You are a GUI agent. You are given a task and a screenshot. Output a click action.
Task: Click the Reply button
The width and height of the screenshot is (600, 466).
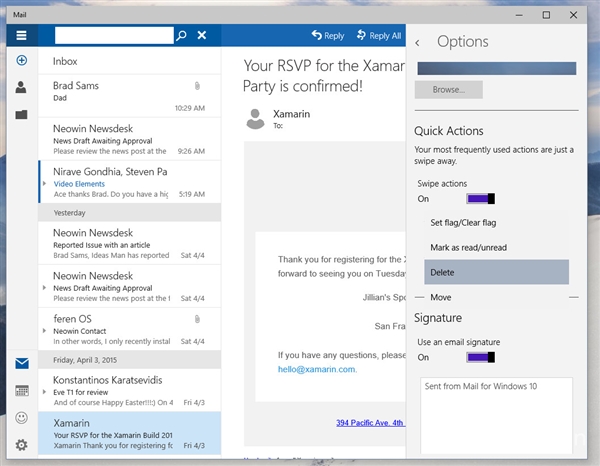327,35
